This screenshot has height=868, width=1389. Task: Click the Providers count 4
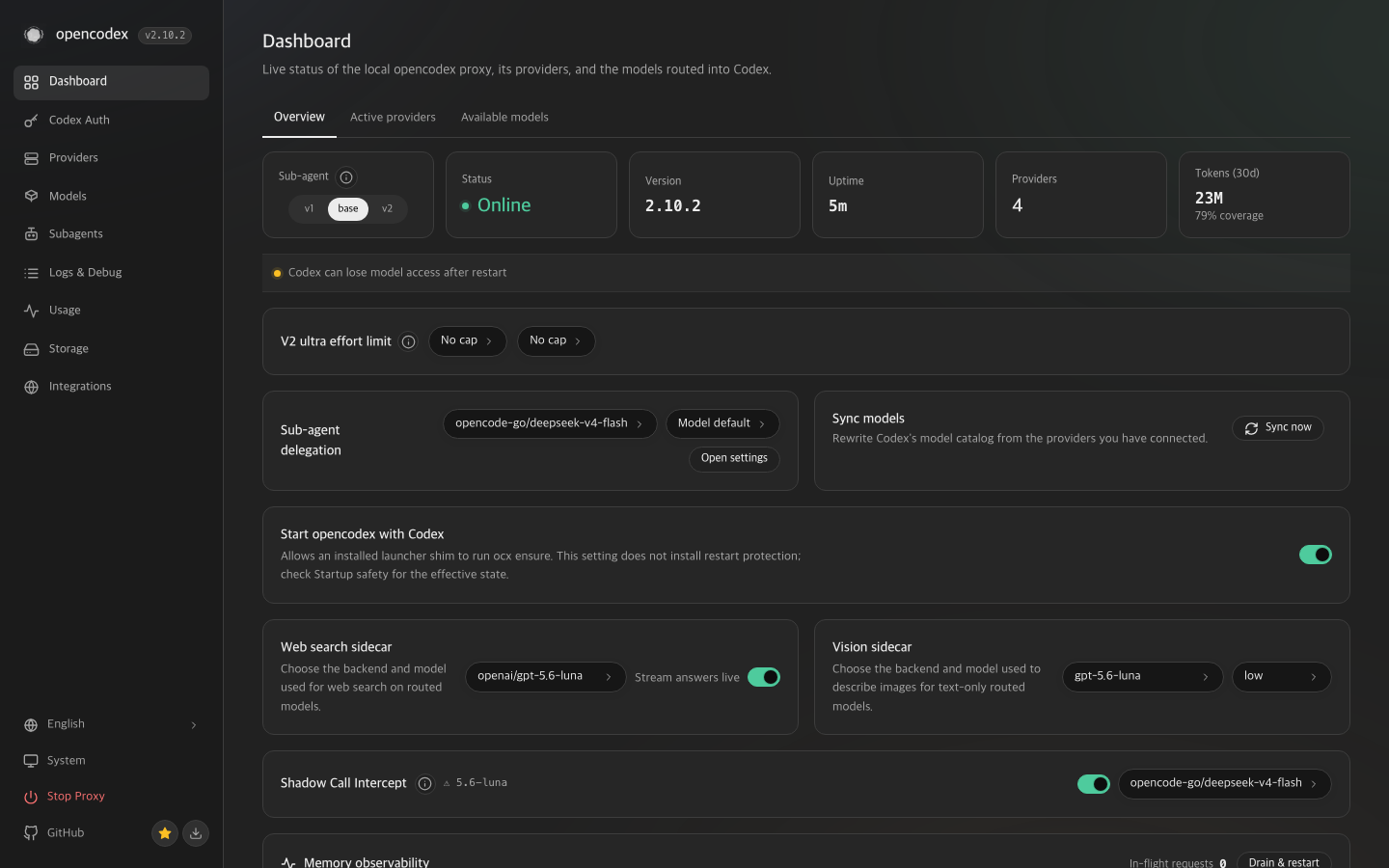pos(1018,205)
